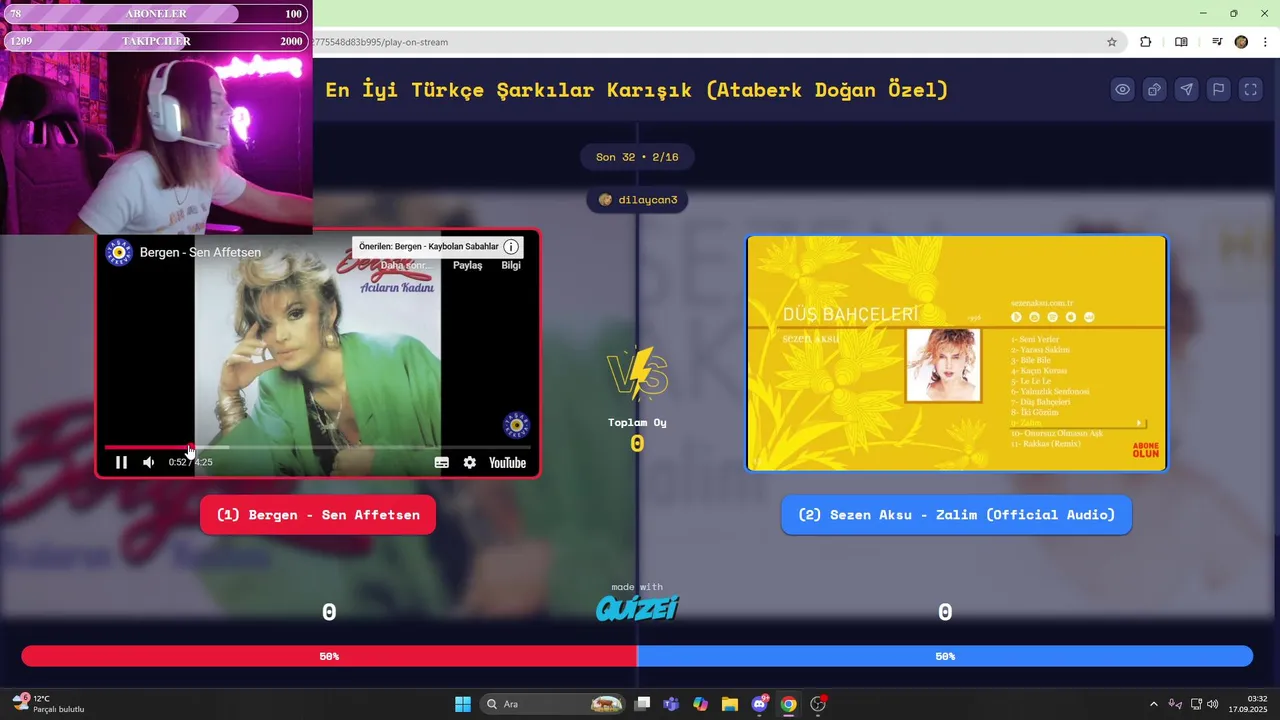This screenshot has width=1280, height=720.
Task: Open Chrome three-dot menu
Action: (x=1264, y=42)
